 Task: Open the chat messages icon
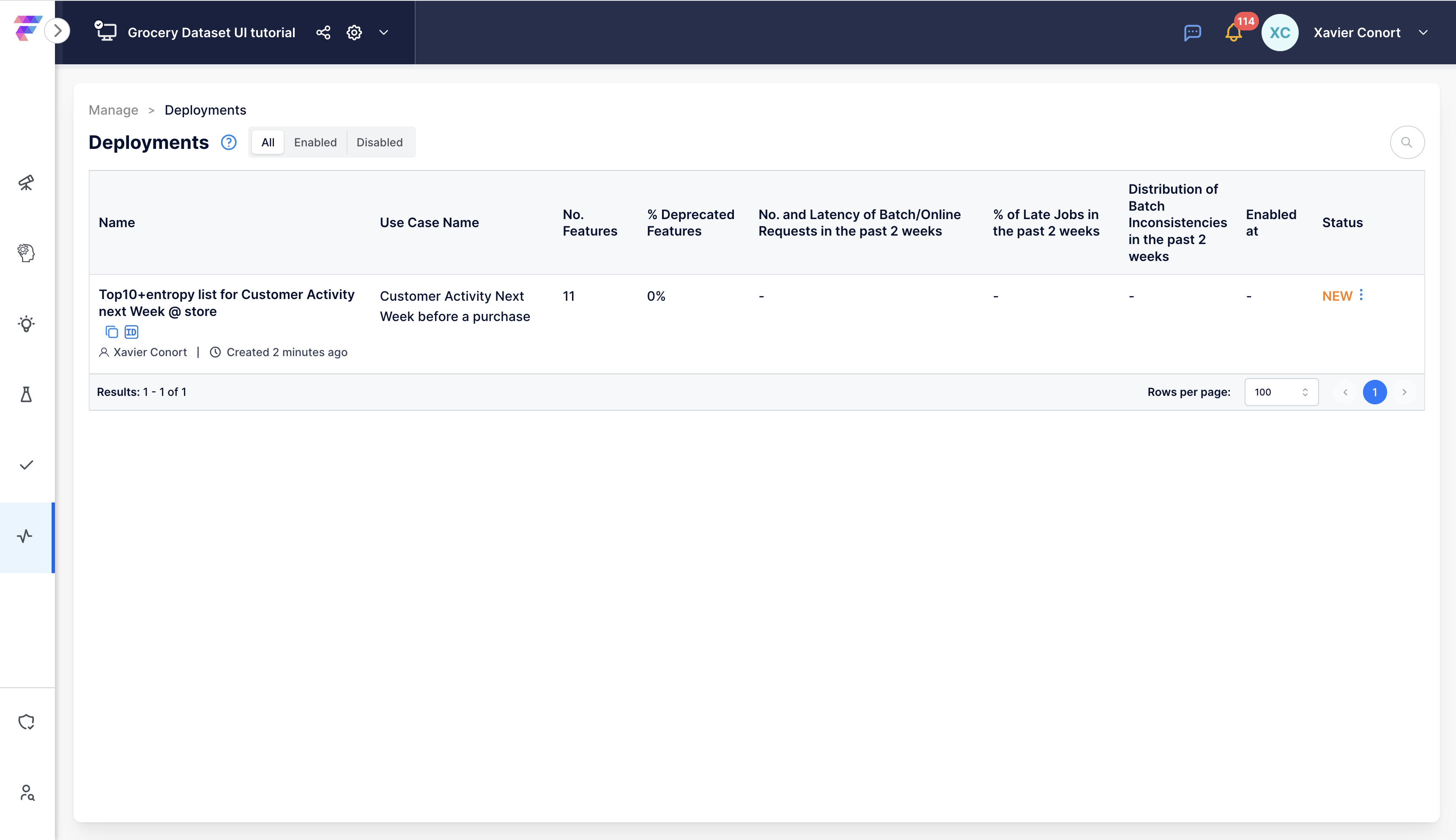tap(1193, 32)
